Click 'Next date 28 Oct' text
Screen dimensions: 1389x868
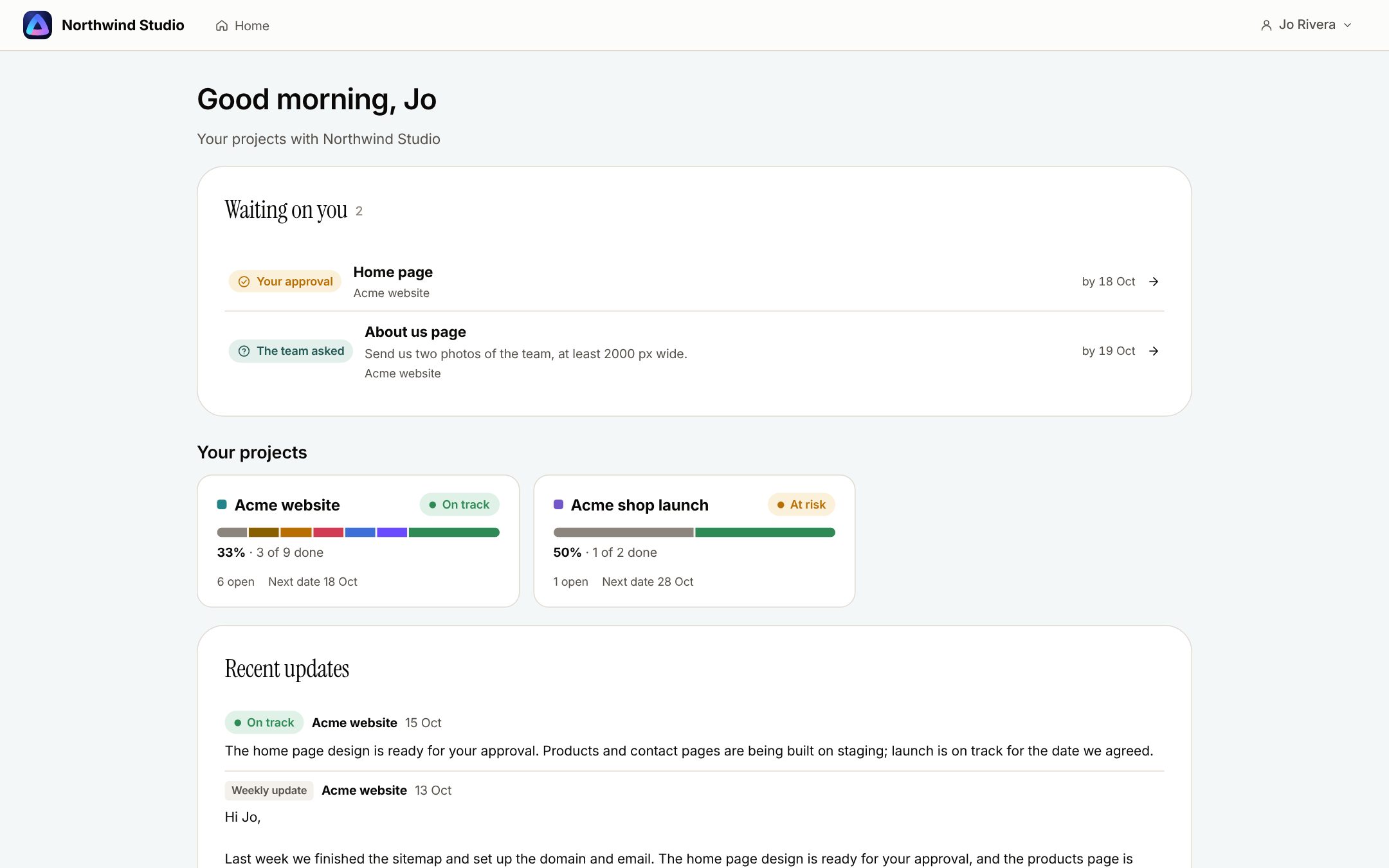click(648, 582)
